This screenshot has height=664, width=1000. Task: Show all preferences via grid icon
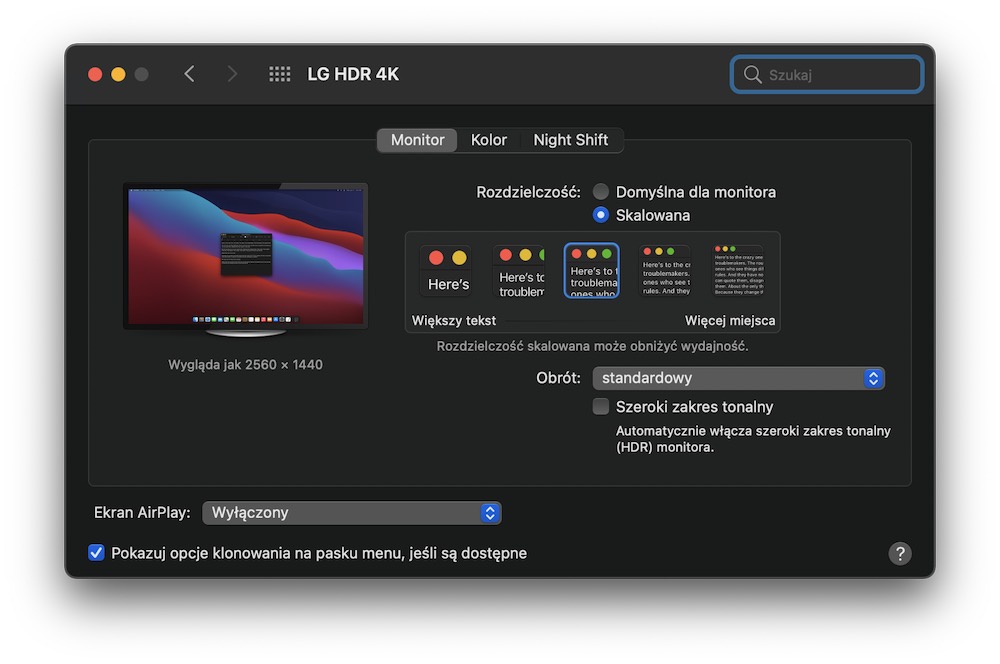click(279, 74)
